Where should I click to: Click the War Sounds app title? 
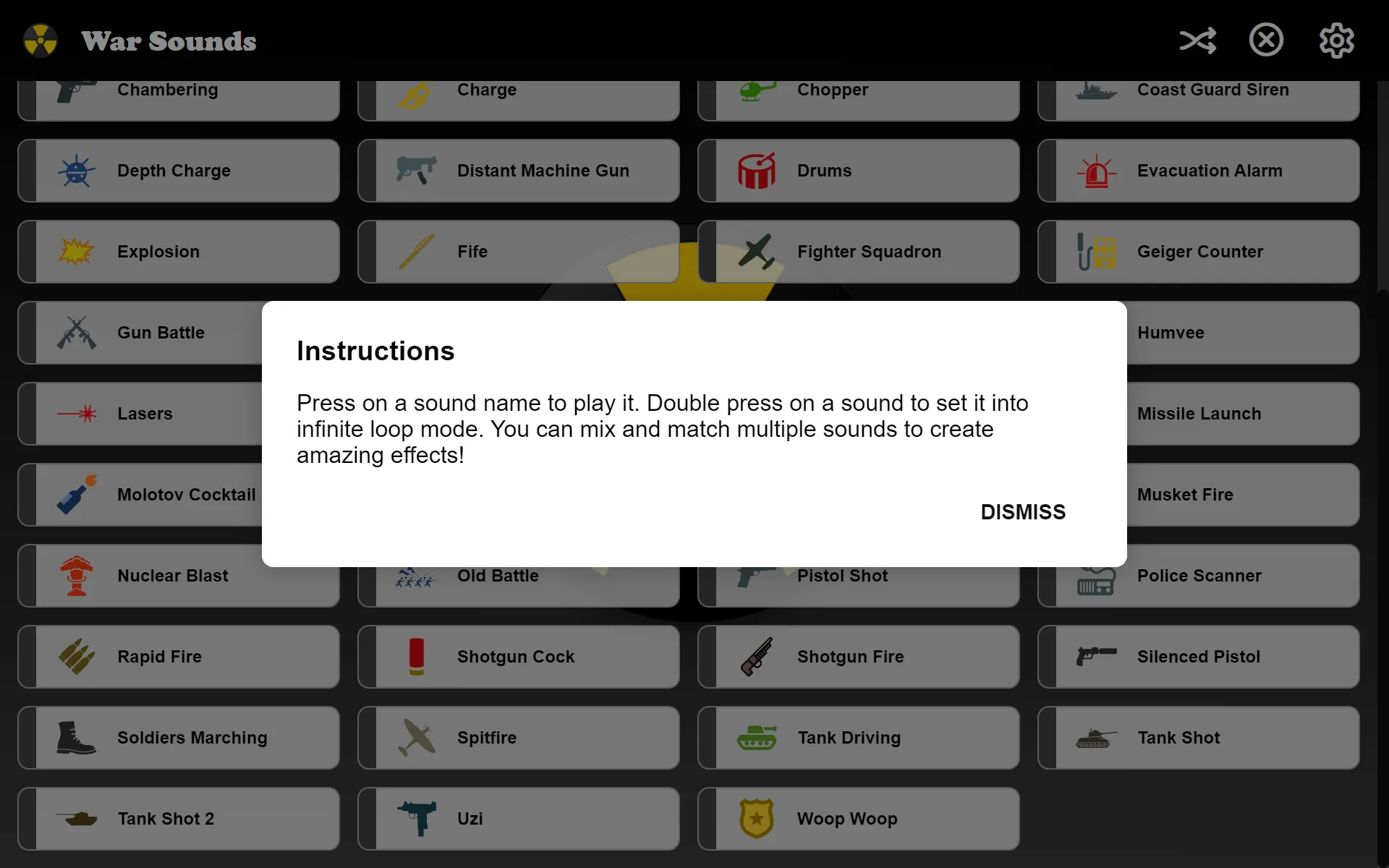[x=168, y=40]
